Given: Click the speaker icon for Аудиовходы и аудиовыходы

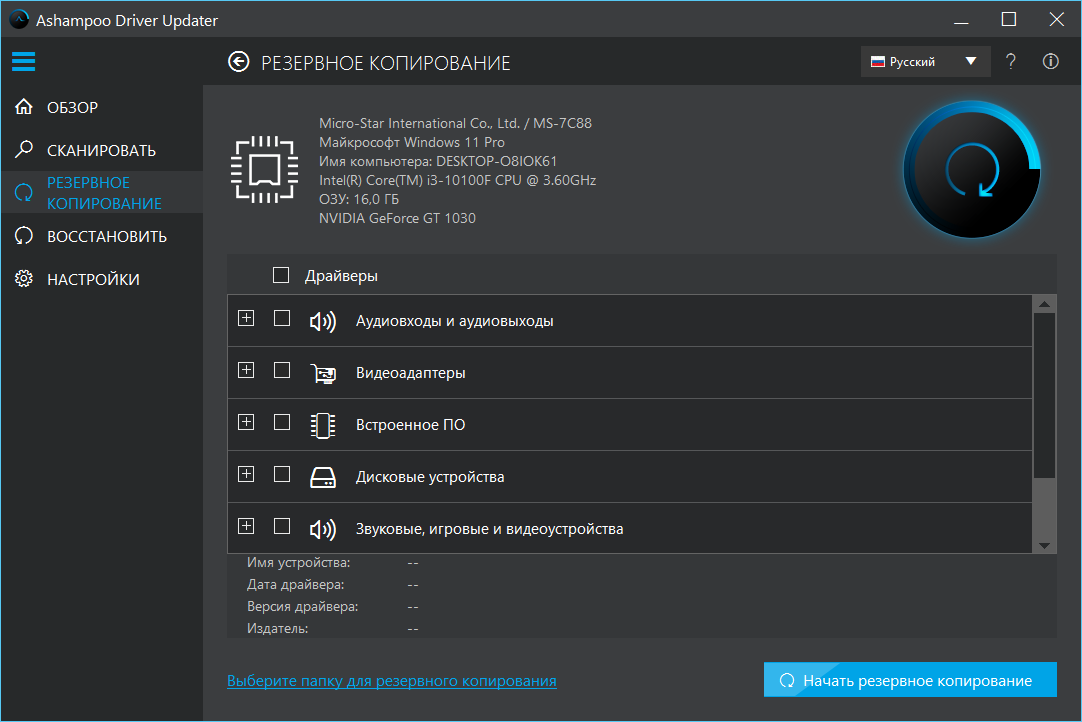Looking at the screenshot, I should pyautogui.click(x=323, y=321).
